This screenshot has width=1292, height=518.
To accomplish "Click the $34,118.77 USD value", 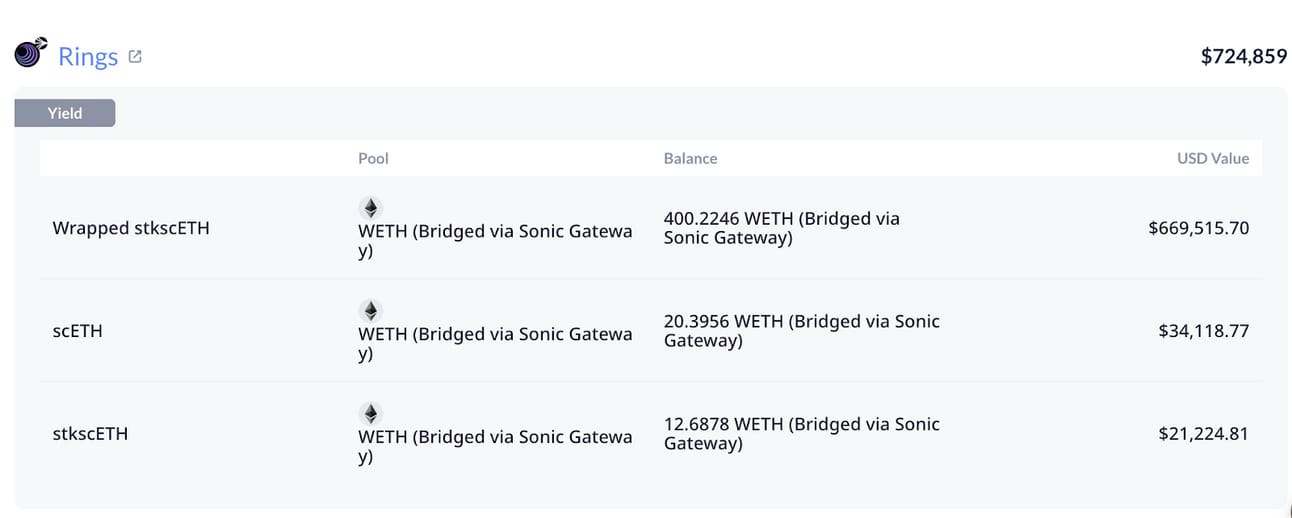I will click(x=1204, y=331).
